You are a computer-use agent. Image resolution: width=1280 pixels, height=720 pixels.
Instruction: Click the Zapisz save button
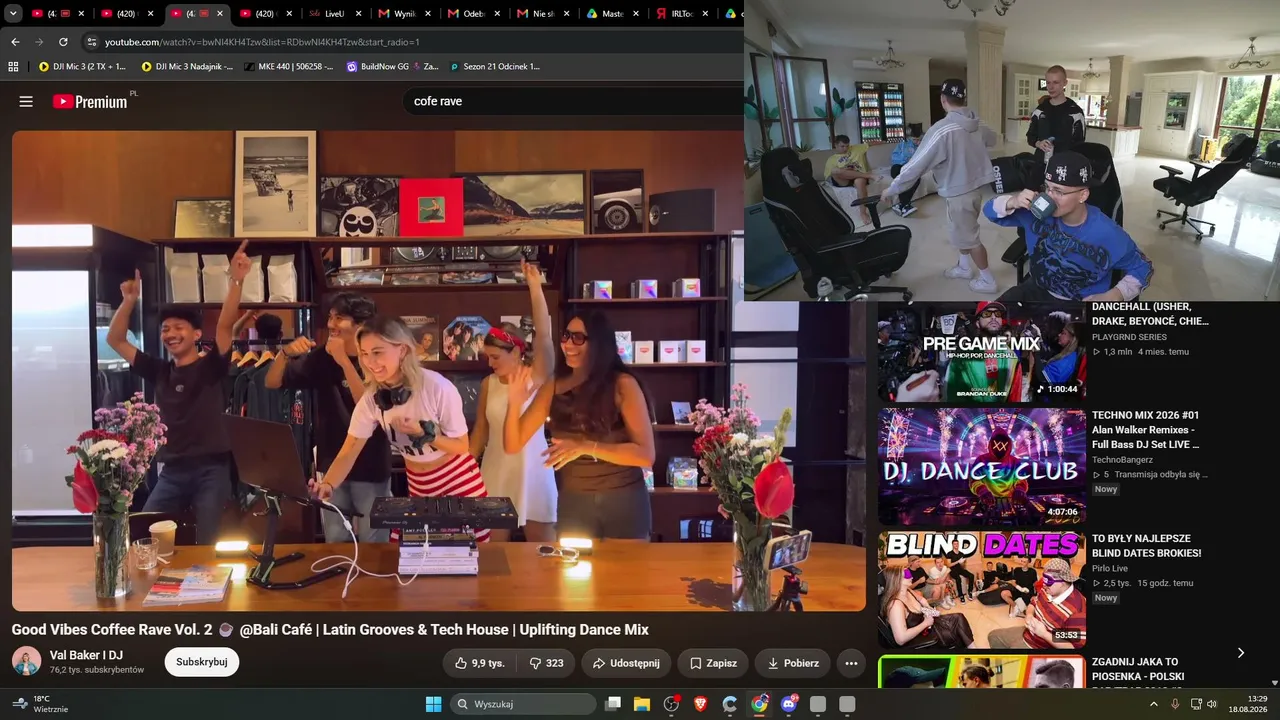713,663
